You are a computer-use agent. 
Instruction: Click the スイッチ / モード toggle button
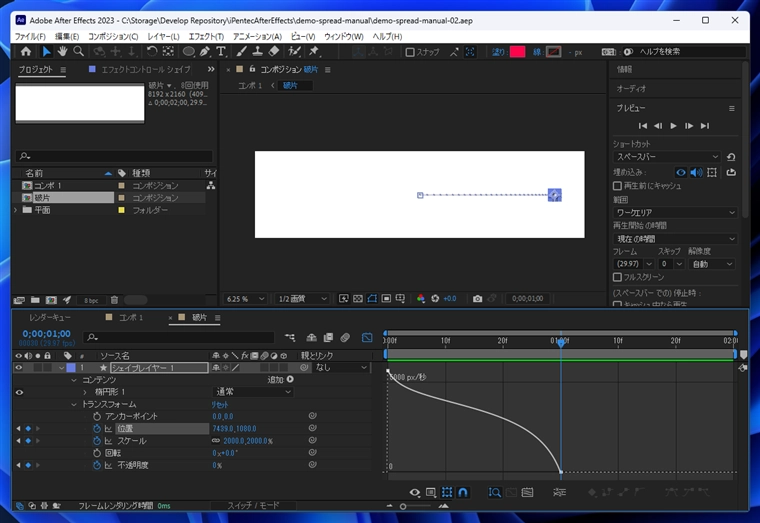(253, 505)
